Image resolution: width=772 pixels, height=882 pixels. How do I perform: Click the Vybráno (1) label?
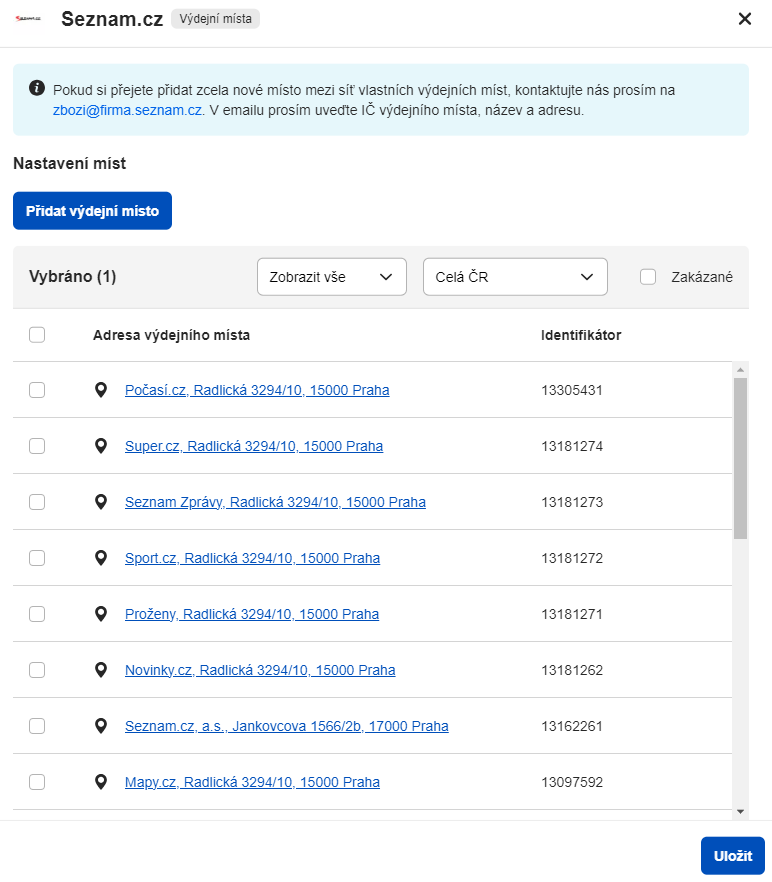pos(73,276)
